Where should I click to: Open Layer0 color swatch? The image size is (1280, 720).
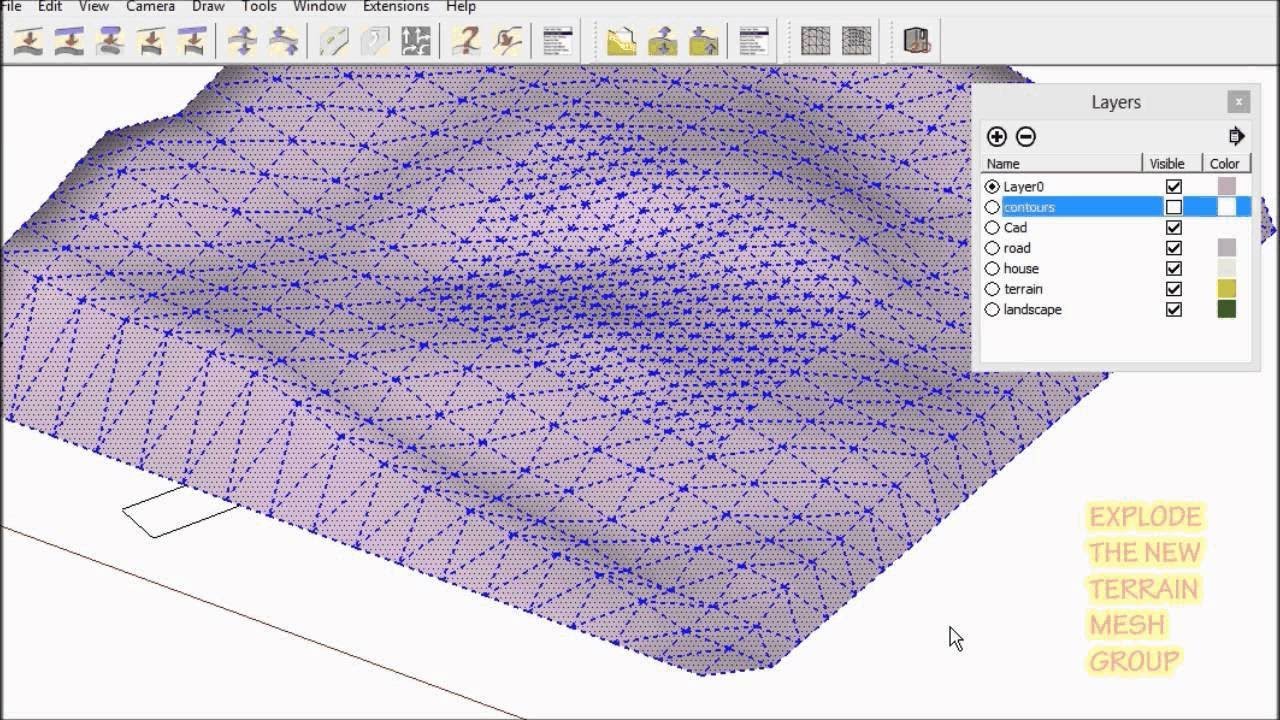[1226, 187]
